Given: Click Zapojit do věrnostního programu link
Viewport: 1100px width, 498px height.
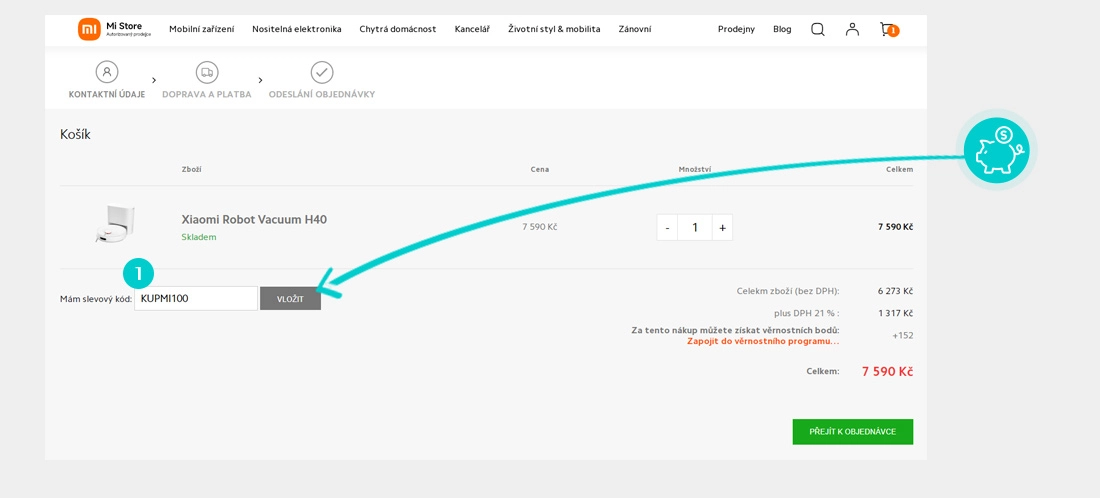Looking at the screenshot, I should tap(762, 341).
